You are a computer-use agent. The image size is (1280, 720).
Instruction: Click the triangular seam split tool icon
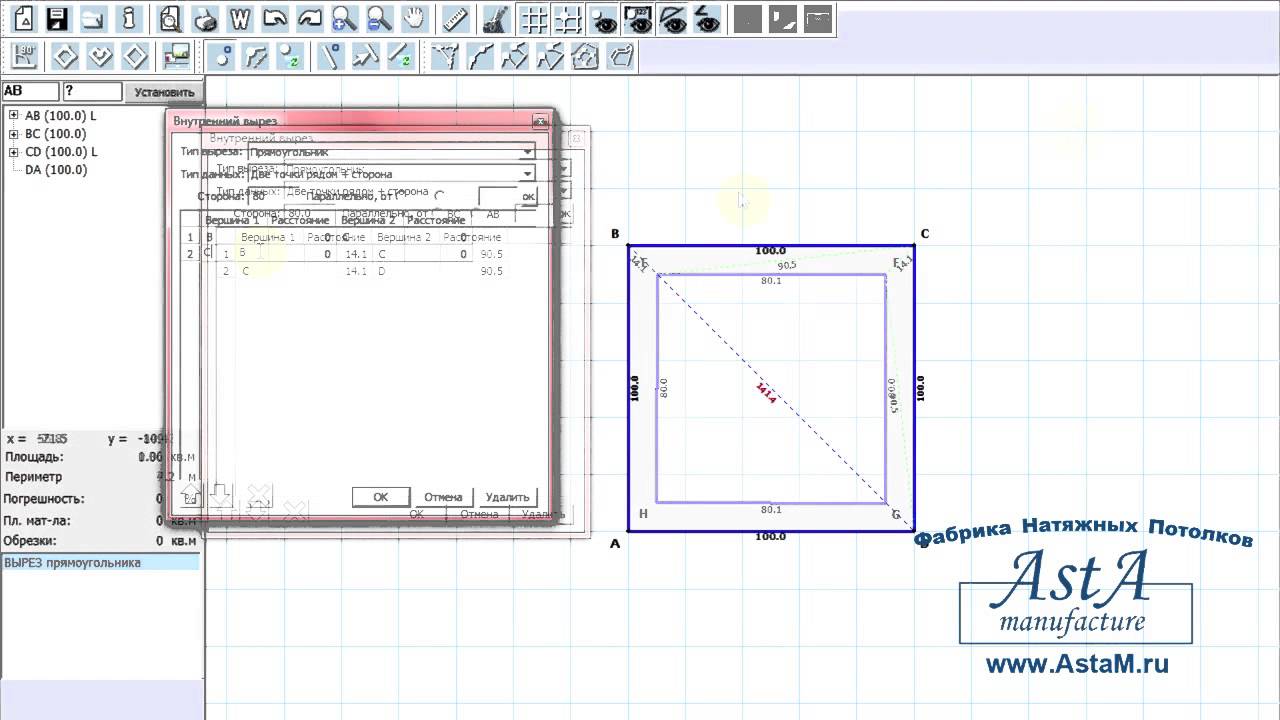click(445, 55)
